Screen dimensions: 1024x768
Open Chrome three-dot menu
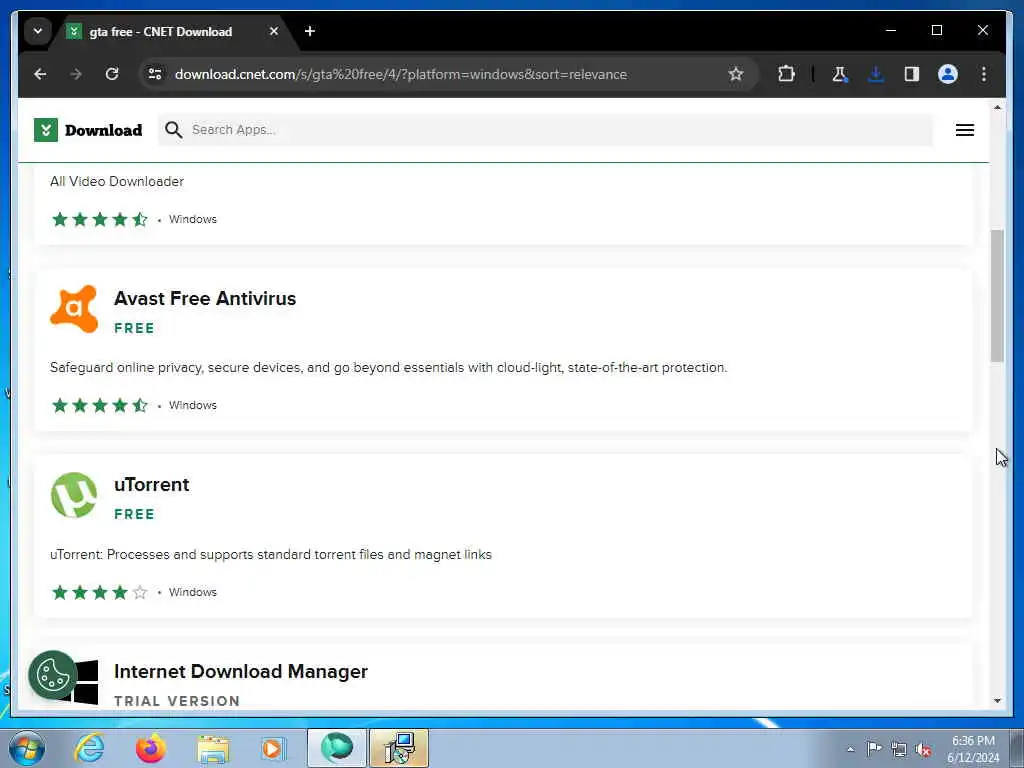[x=984, y=74]
